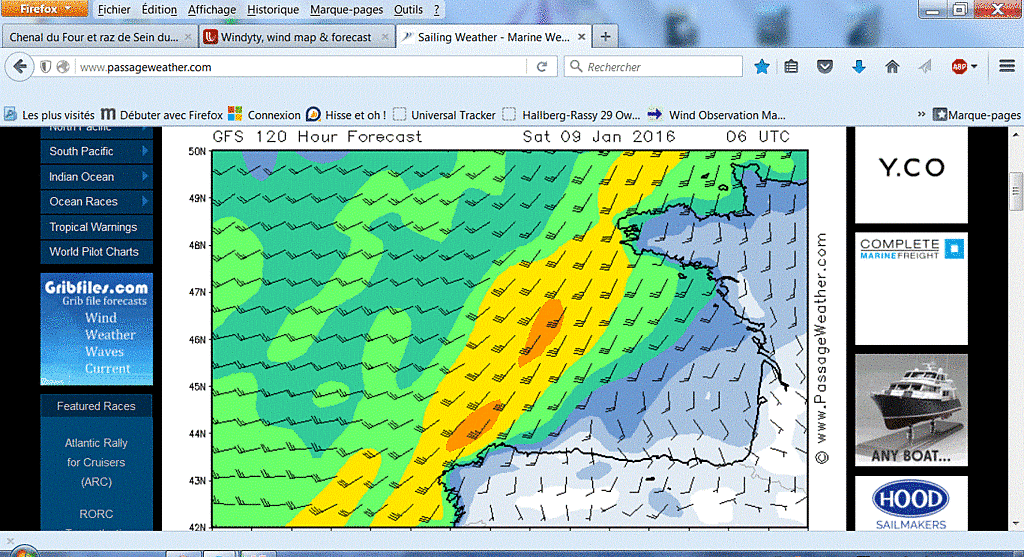Open Connexion bookmark
Screen dimensions: 1024x557
pos(264,115)
